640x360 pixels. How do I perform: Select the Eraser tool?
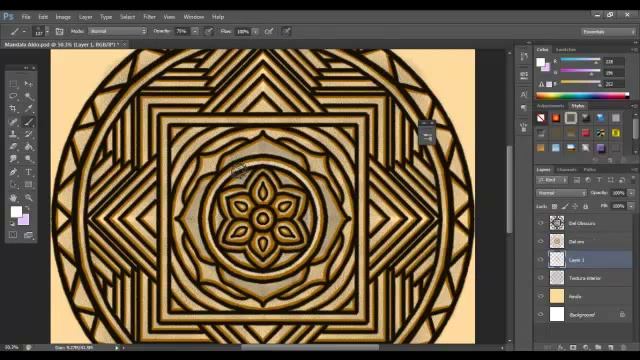[13, 147]
